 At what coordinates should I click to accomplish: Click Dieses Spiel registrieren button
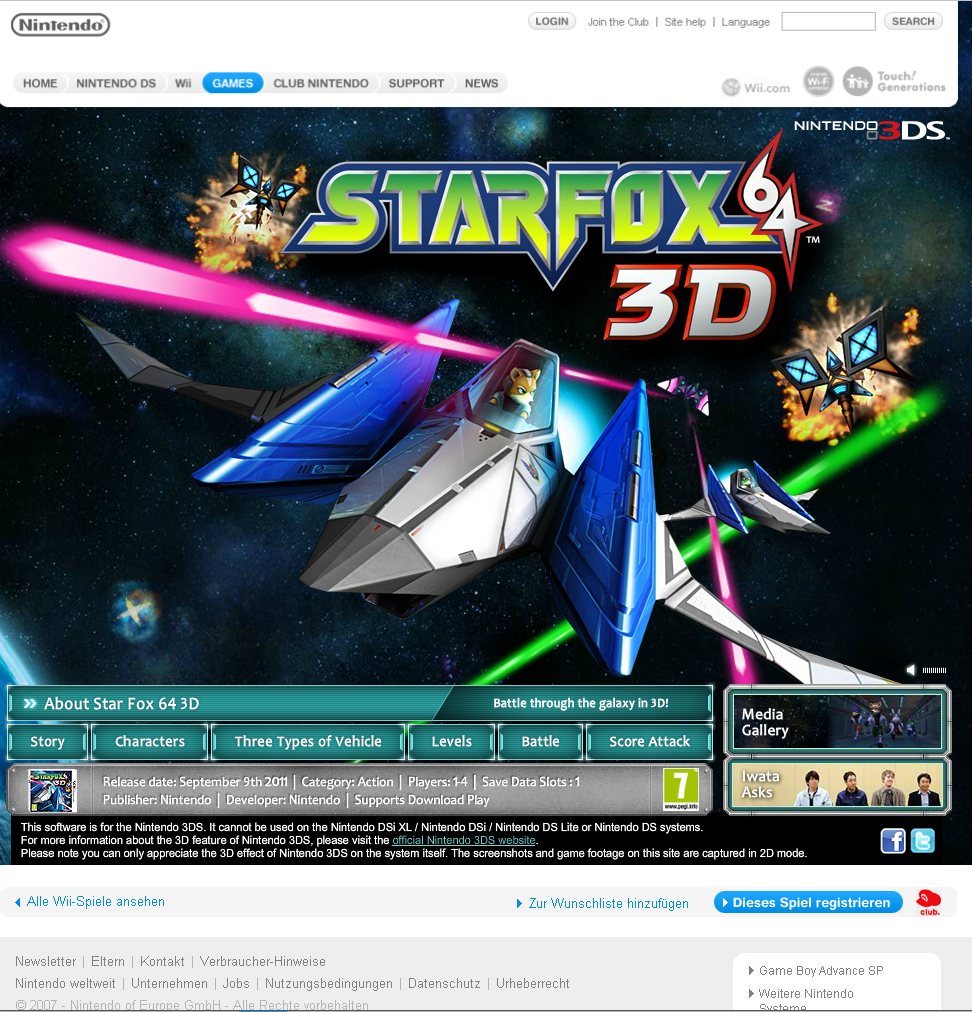coord(808,902)
